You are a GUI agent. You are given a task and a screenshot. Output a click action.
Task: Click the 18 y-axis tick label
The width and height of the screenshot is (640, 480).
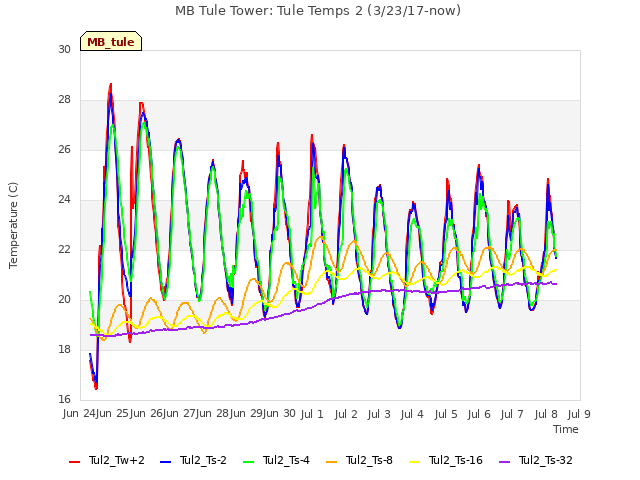coord(64,349)
